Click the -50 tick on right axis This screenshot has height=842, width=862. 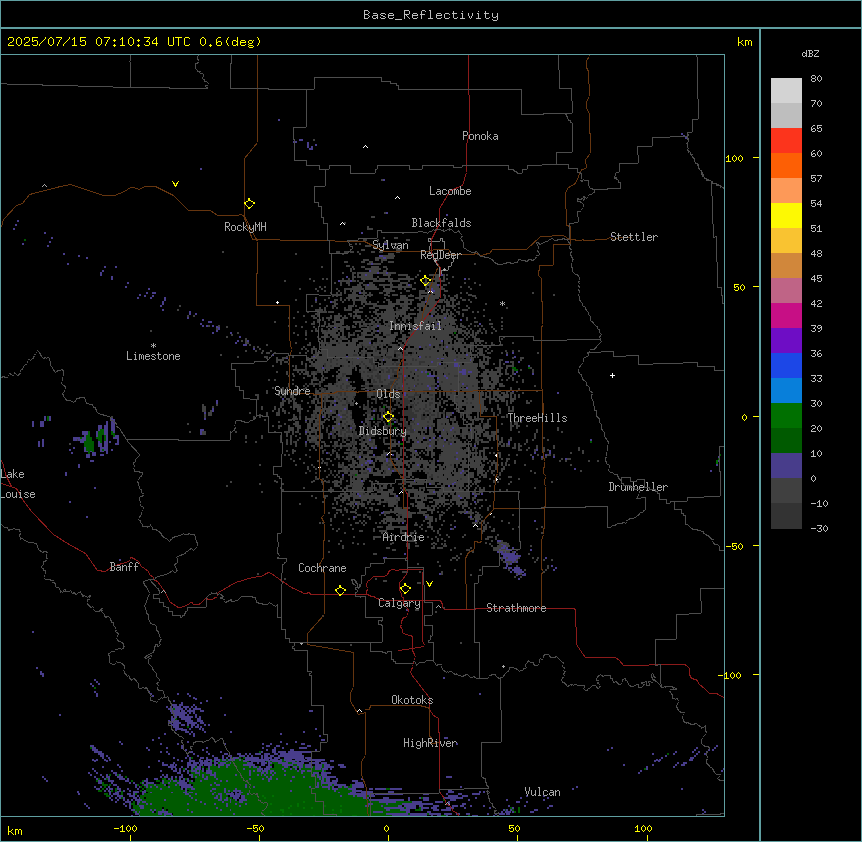point(734,546)
